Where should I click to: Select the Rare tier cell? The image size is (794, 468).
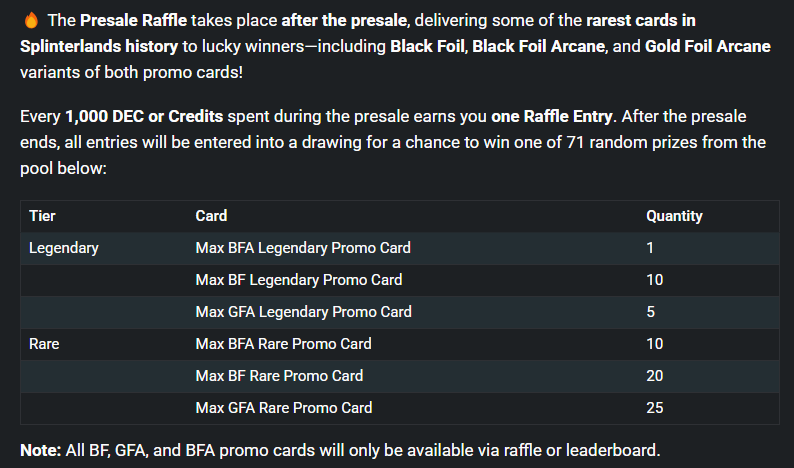click(x=44, y=344)
